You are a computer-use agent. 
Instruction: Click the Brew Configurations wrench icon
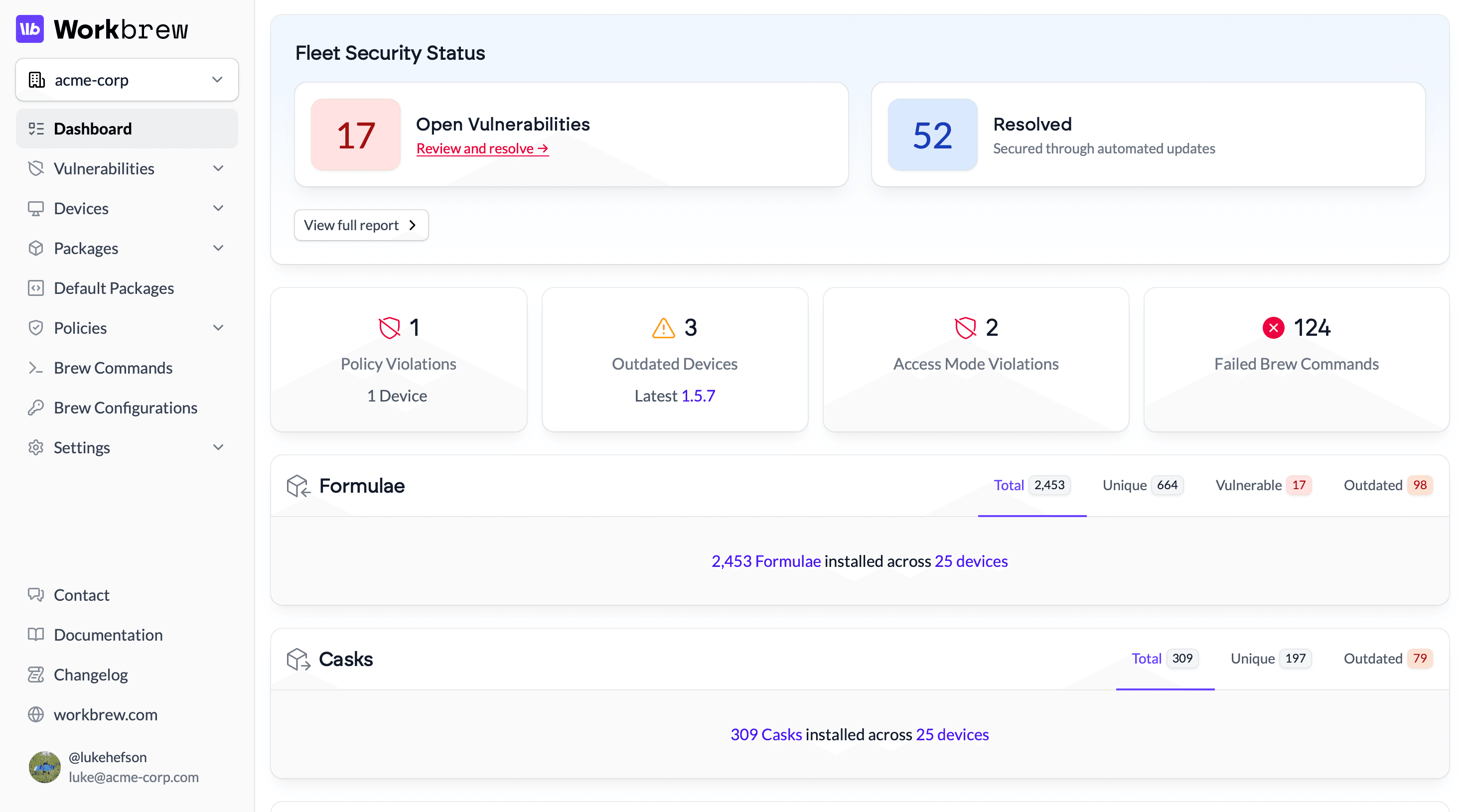[36, 407]
